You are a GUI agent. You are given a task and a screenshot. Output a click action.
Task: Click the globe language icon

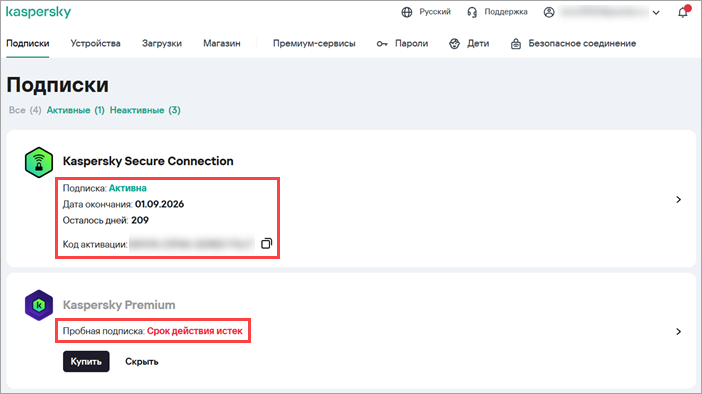[407, 12]
